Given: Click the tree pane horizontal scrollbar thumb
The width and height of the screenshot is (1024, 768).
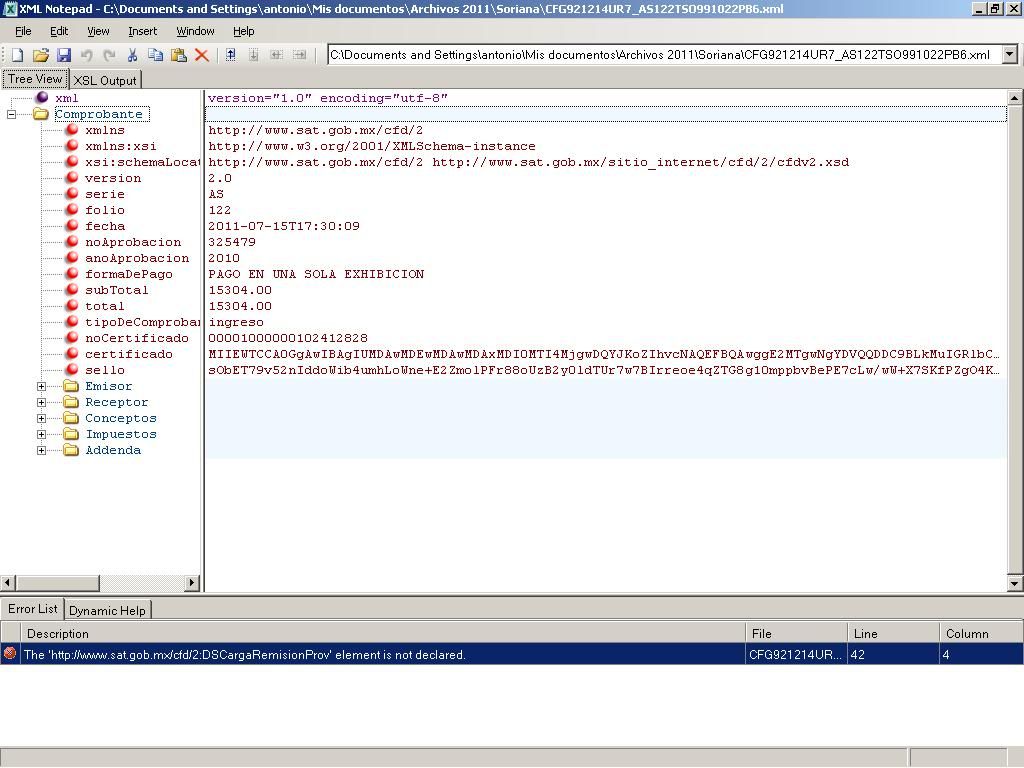Looking at the screenshot, I should click(x=57, y=582).
